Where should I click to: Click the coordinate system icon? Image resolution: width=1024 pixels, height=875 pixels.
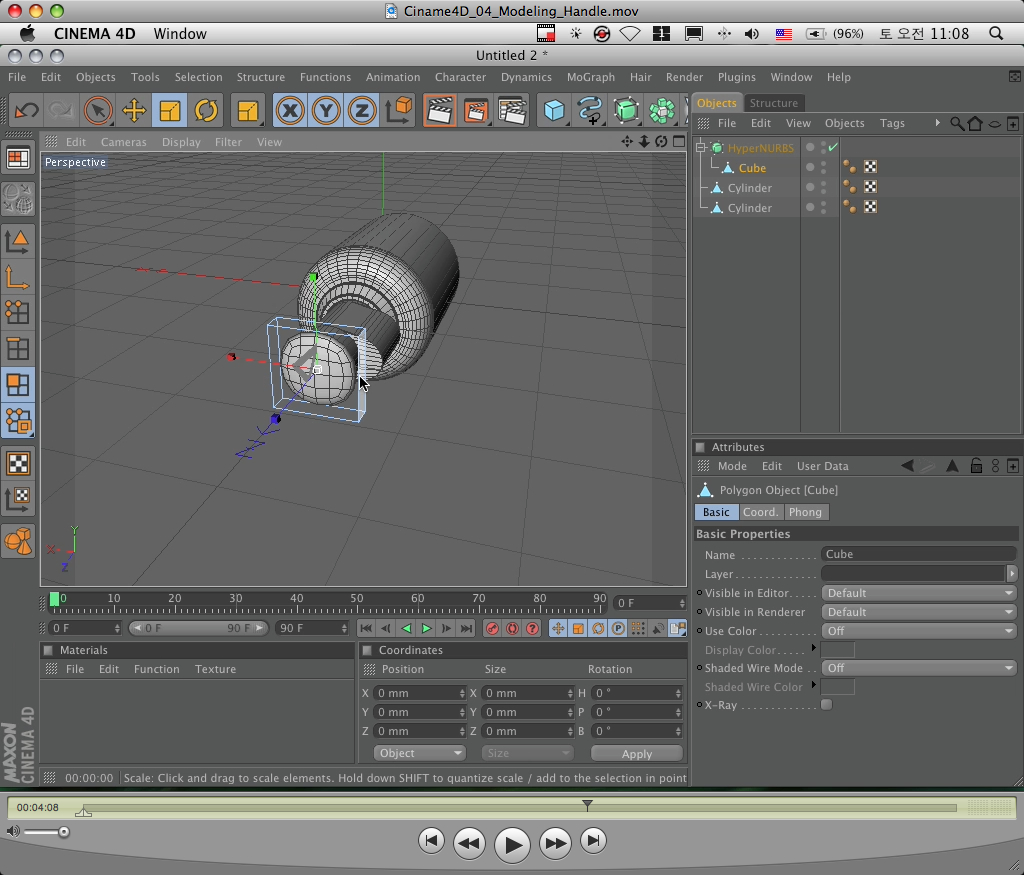tap(398, 110)
